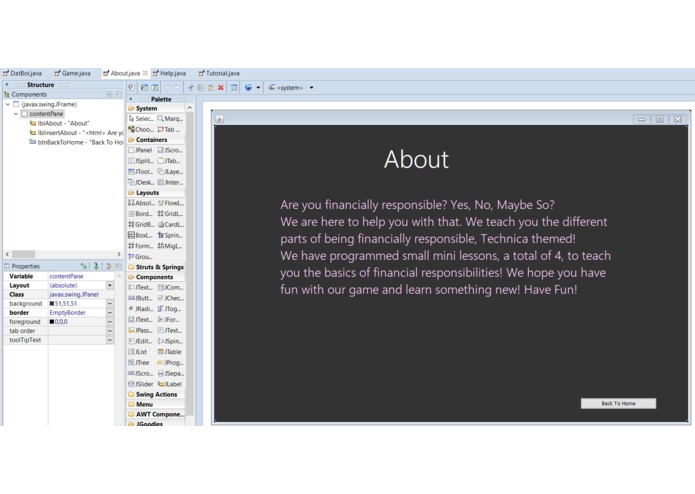Switch to the DatBoi.java tab
Image resolution: width=695 pixels, height=494 pixels.
point(23,73)
